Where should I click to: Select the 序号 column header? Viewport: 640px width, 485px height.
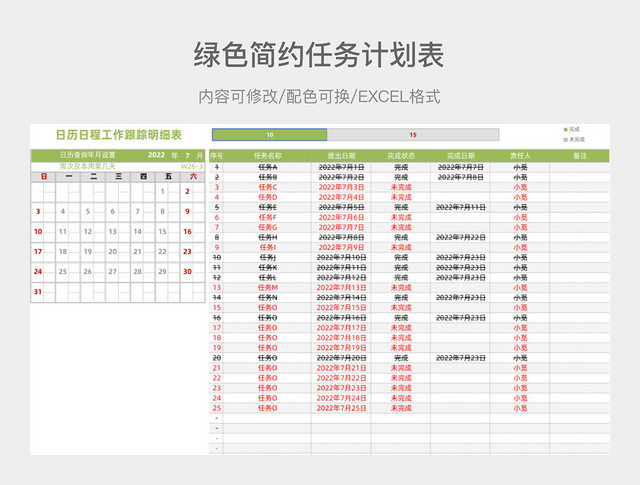click(x=216, y=156)
